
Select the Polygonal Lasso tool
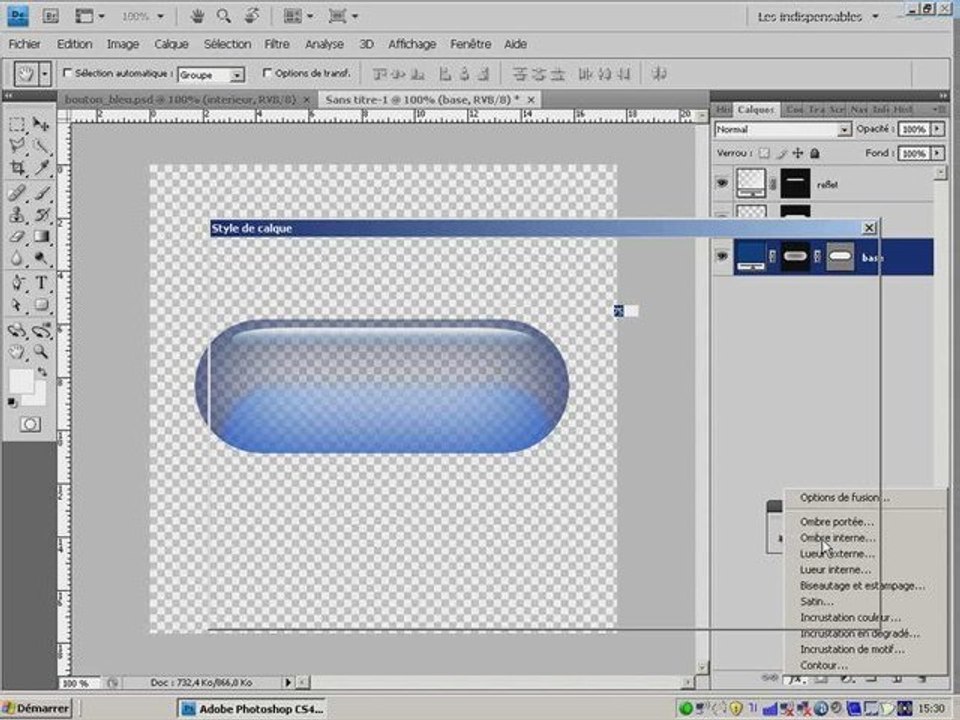17,146
